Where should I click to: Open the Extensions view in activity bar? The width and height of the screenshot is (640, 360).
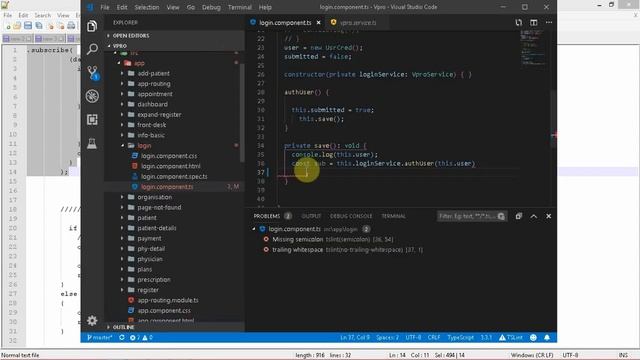[92, 119]
